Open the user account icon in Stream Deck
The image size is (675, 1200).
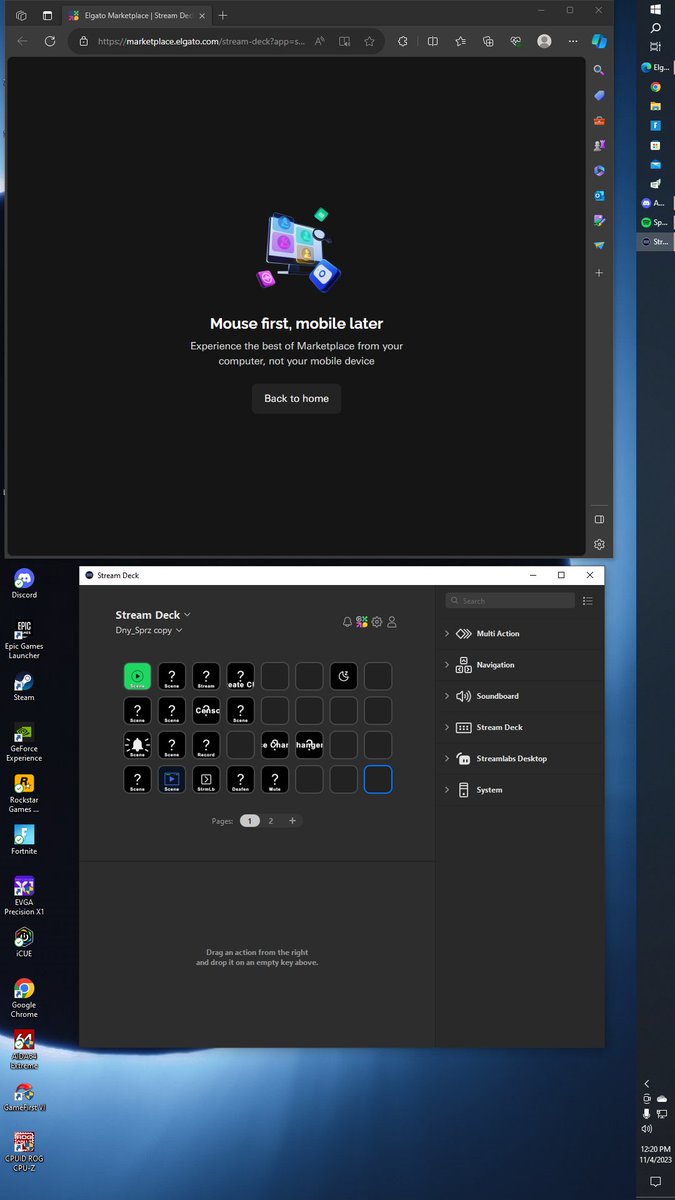[392, 622]
